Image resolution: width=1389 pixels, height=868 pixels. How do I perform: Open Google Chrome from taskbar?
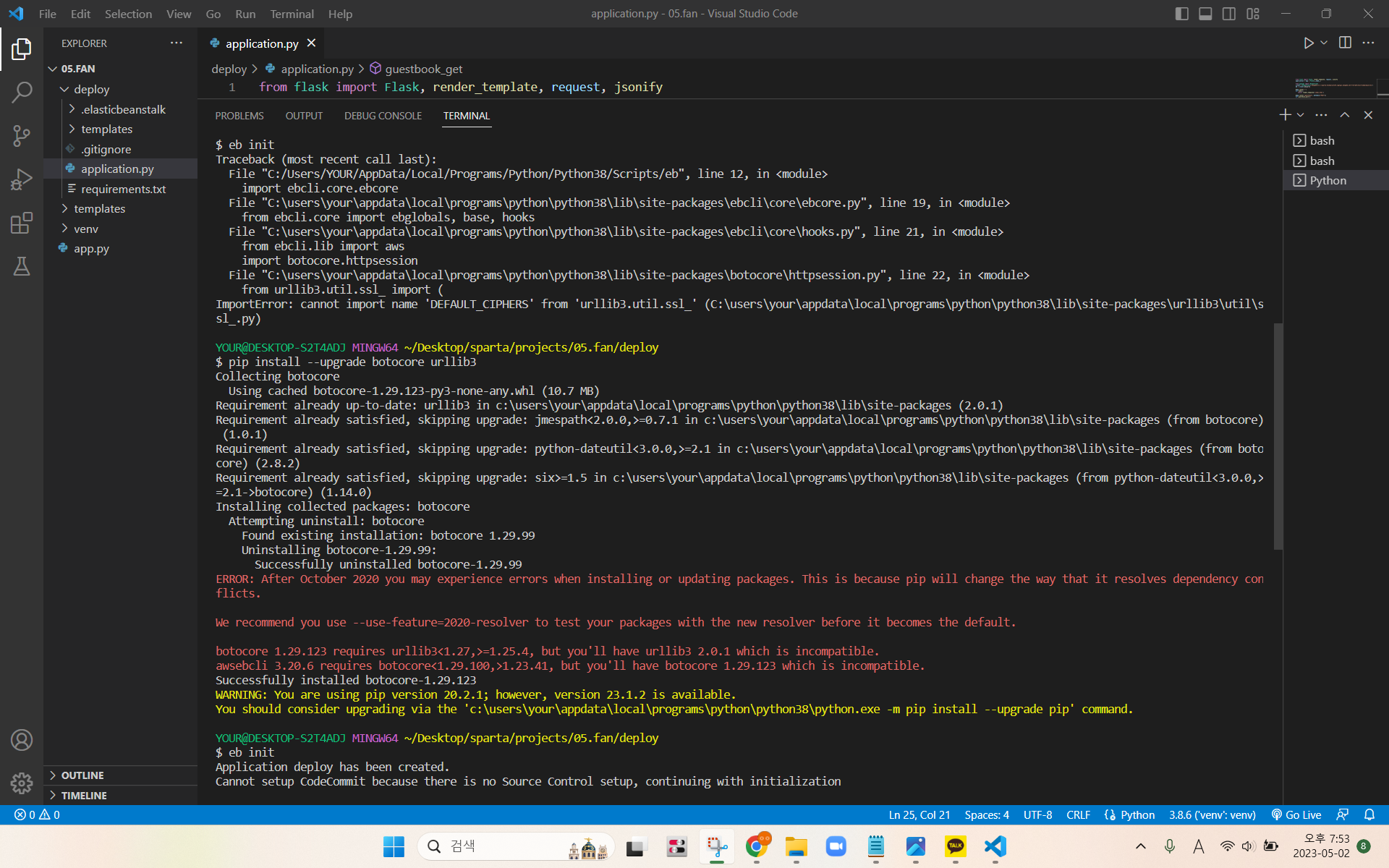coord(757,846)
